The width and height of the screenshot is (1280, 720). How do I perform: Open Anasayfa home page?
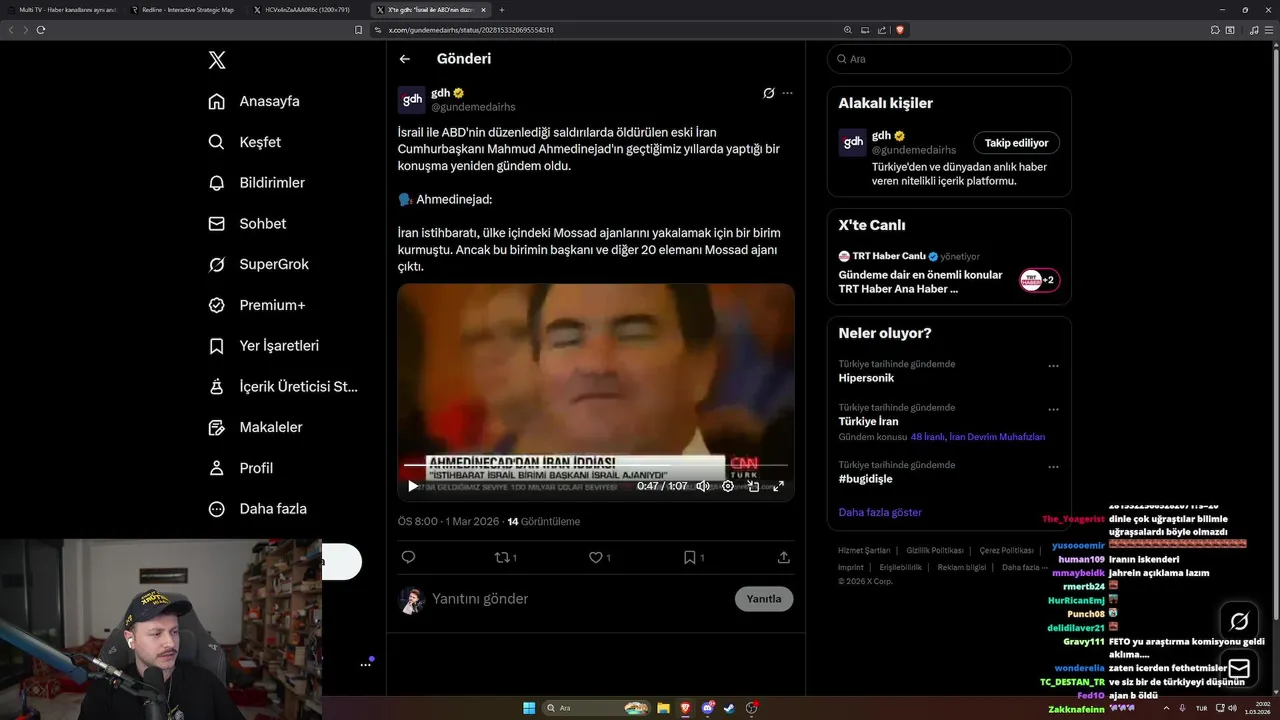254,101
